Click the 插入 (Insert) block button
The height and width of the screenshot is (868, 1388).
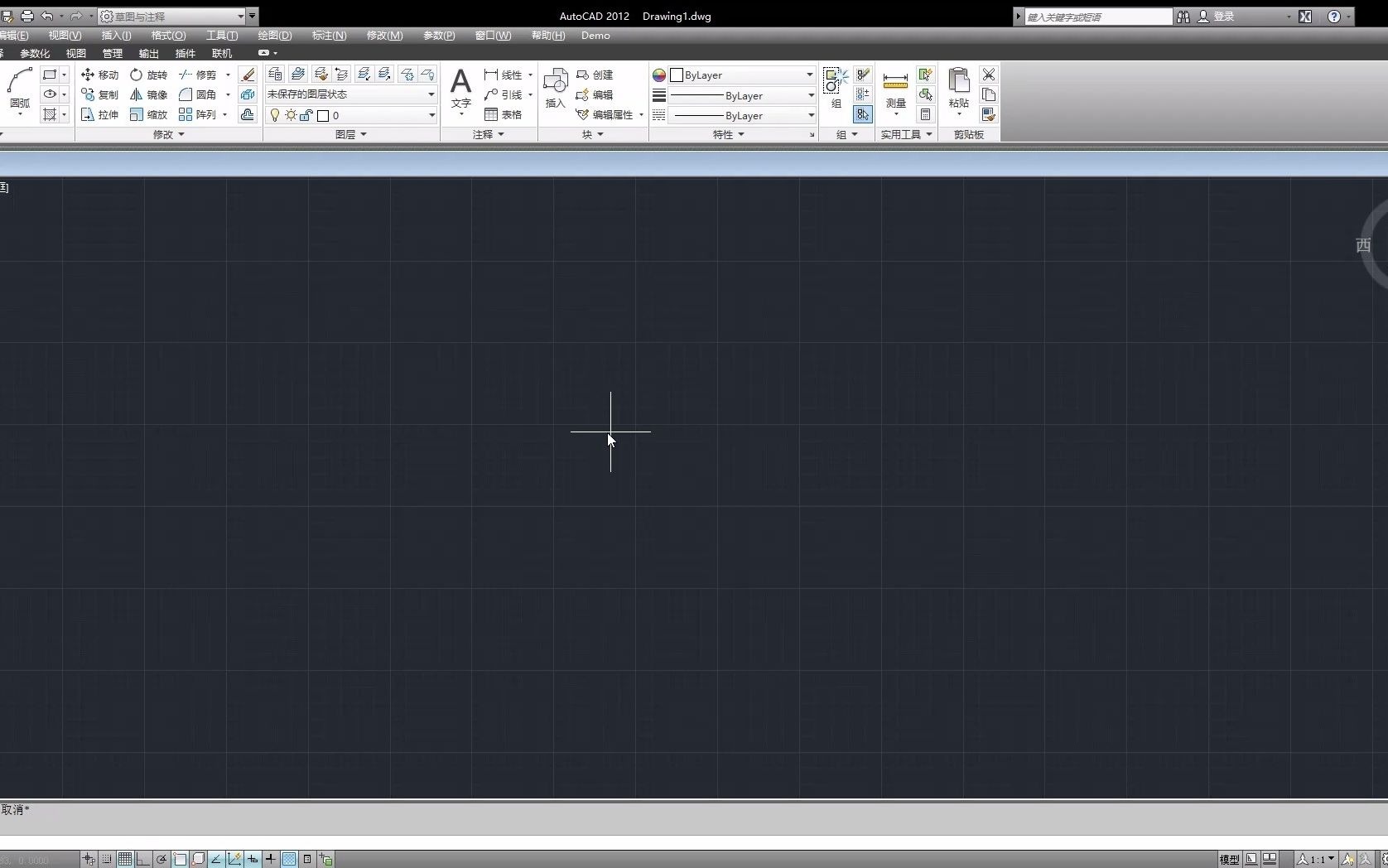point(555,89)
